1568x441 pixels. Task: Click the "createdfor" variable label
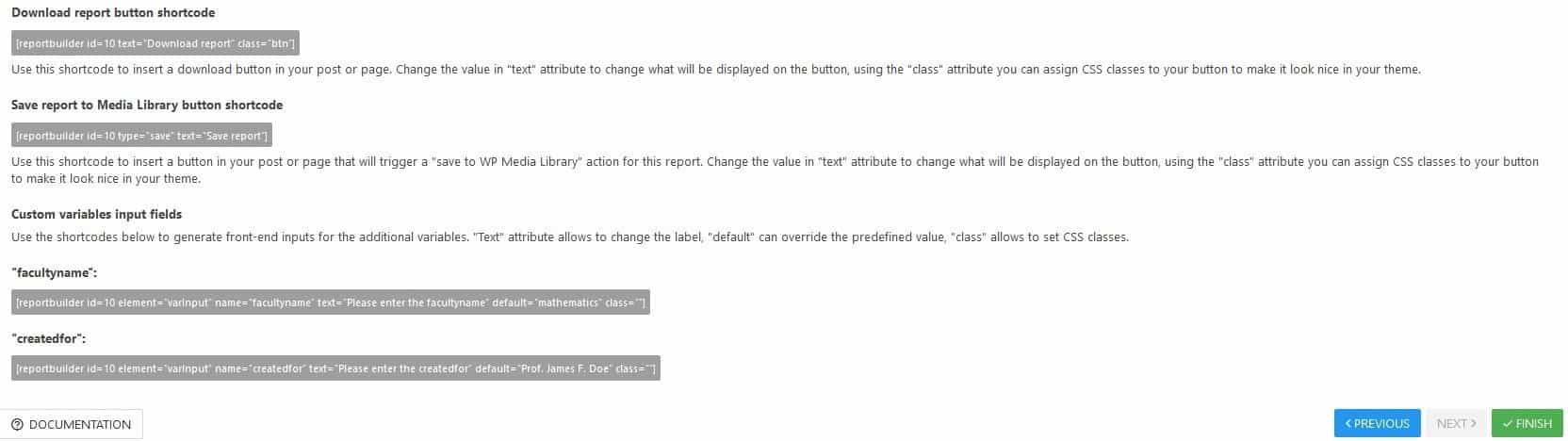(49, 338)
